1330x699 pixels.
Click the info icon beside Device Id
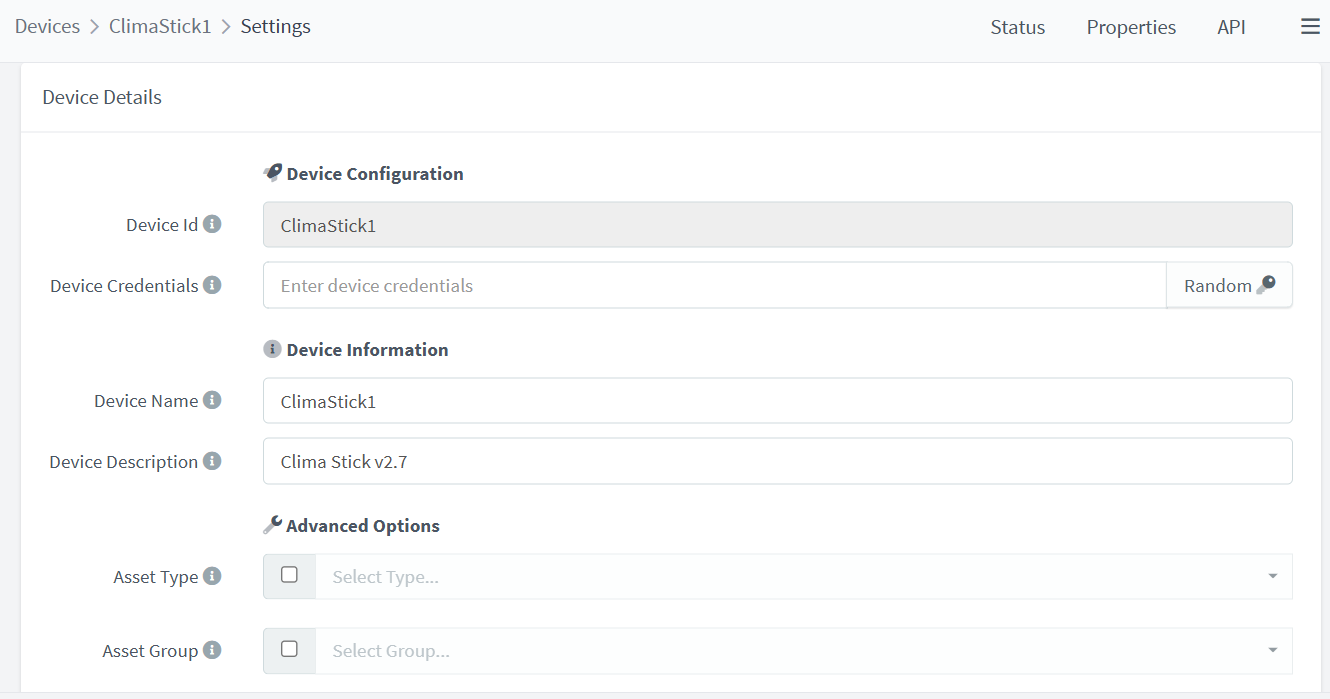212,224
